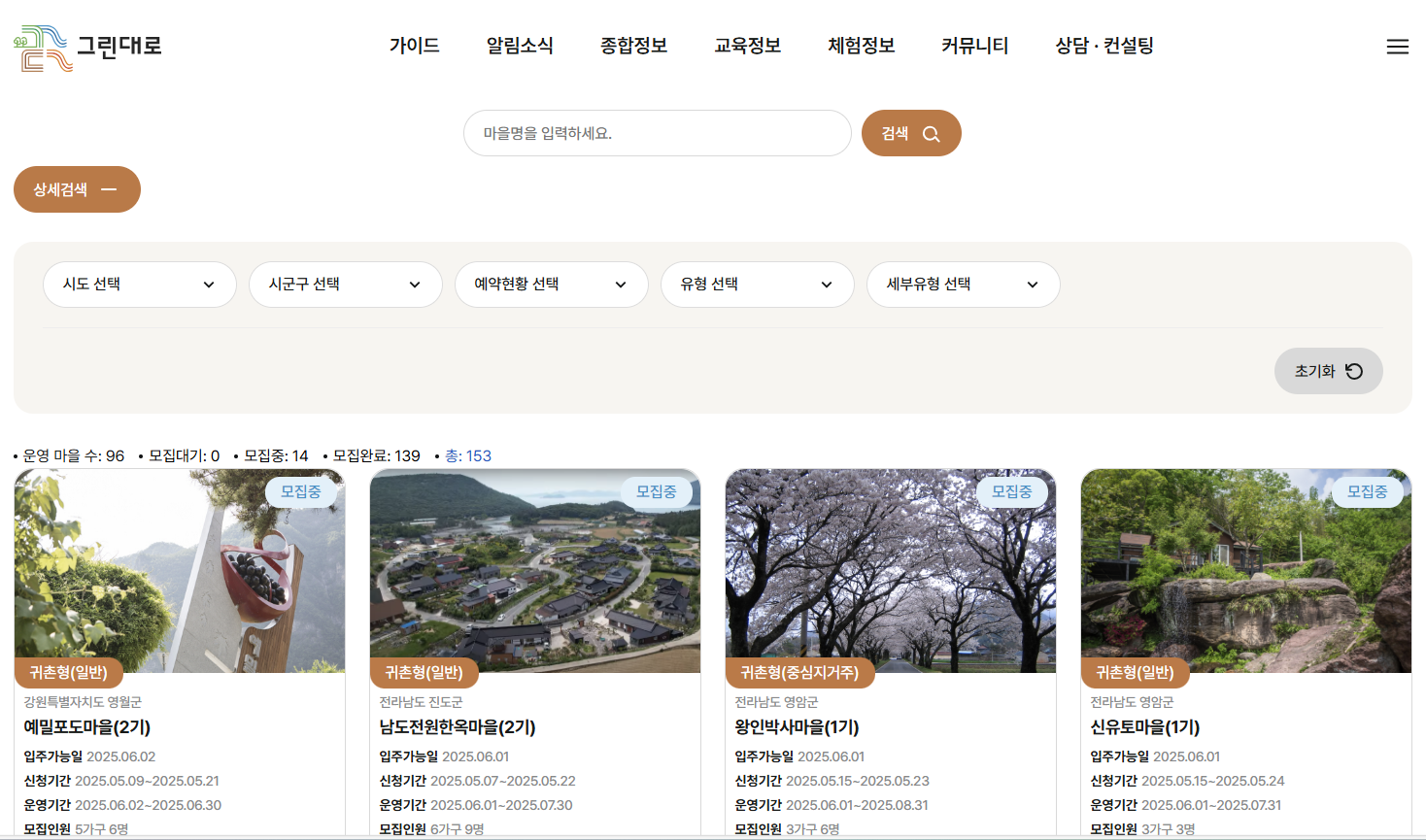Click the 초기화 reset button
Viewport: 1426px width, 840px height.
point(1328,371)
